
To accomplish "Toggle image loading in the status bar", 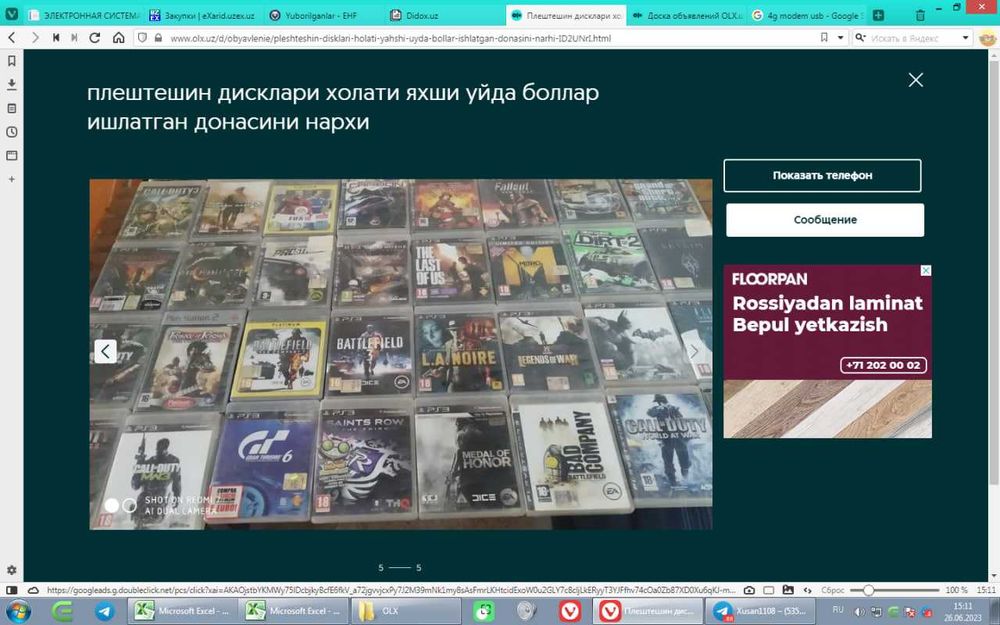I will (x=788, y=591).
